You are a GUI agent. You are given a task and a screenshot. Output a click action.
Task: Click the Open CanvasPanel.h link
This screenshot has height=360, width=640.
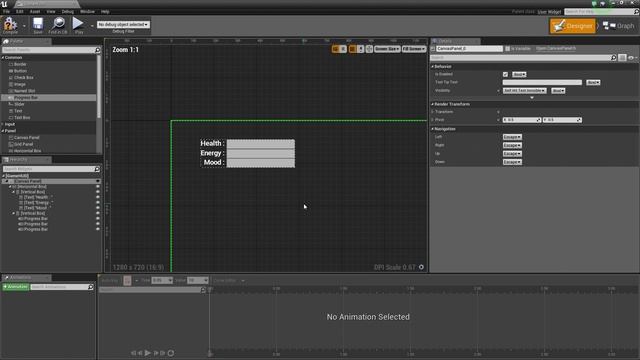pos(556,48)
